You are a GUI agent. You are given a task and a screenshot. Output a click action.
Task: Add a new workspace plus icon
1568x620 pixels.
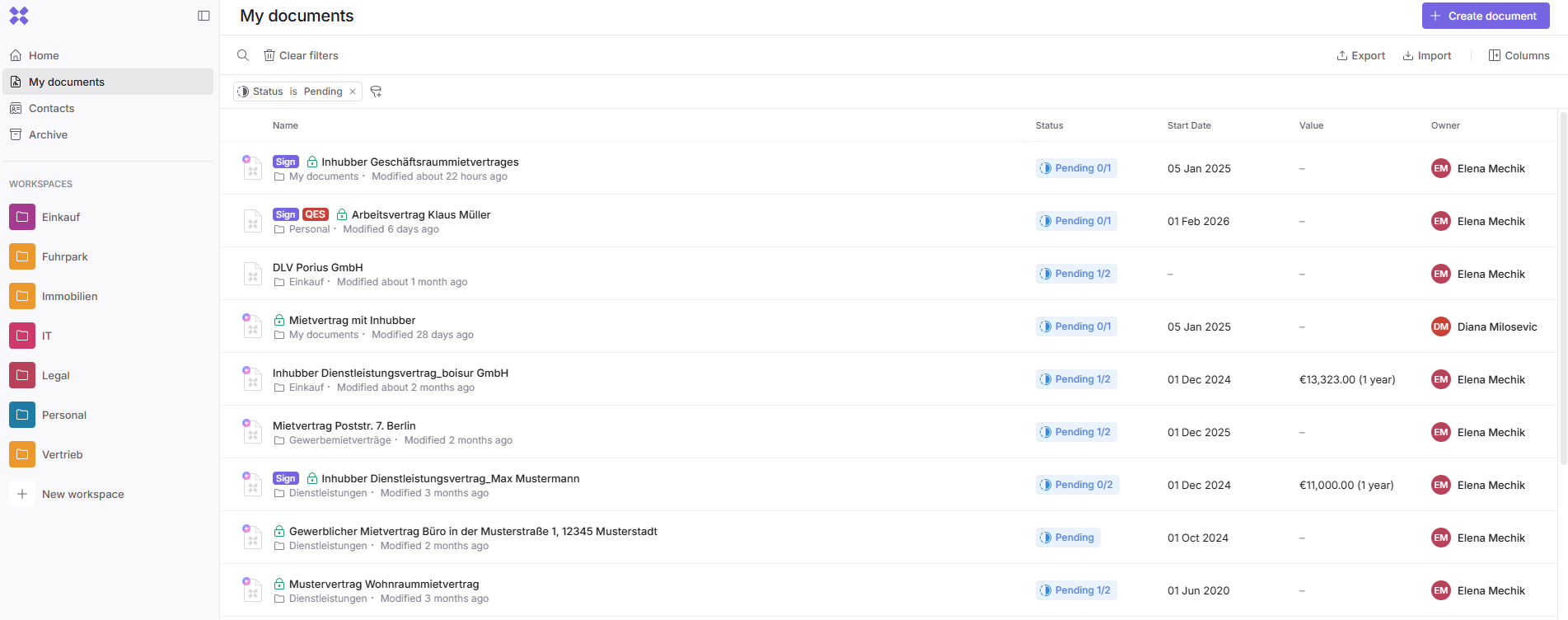[x=22, y=494]
